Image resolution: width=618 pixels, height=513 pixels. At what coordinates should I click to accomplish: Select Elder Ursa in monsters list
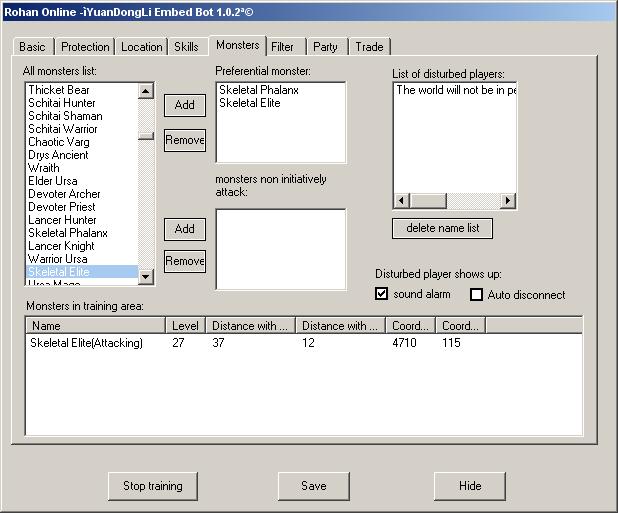82,181
